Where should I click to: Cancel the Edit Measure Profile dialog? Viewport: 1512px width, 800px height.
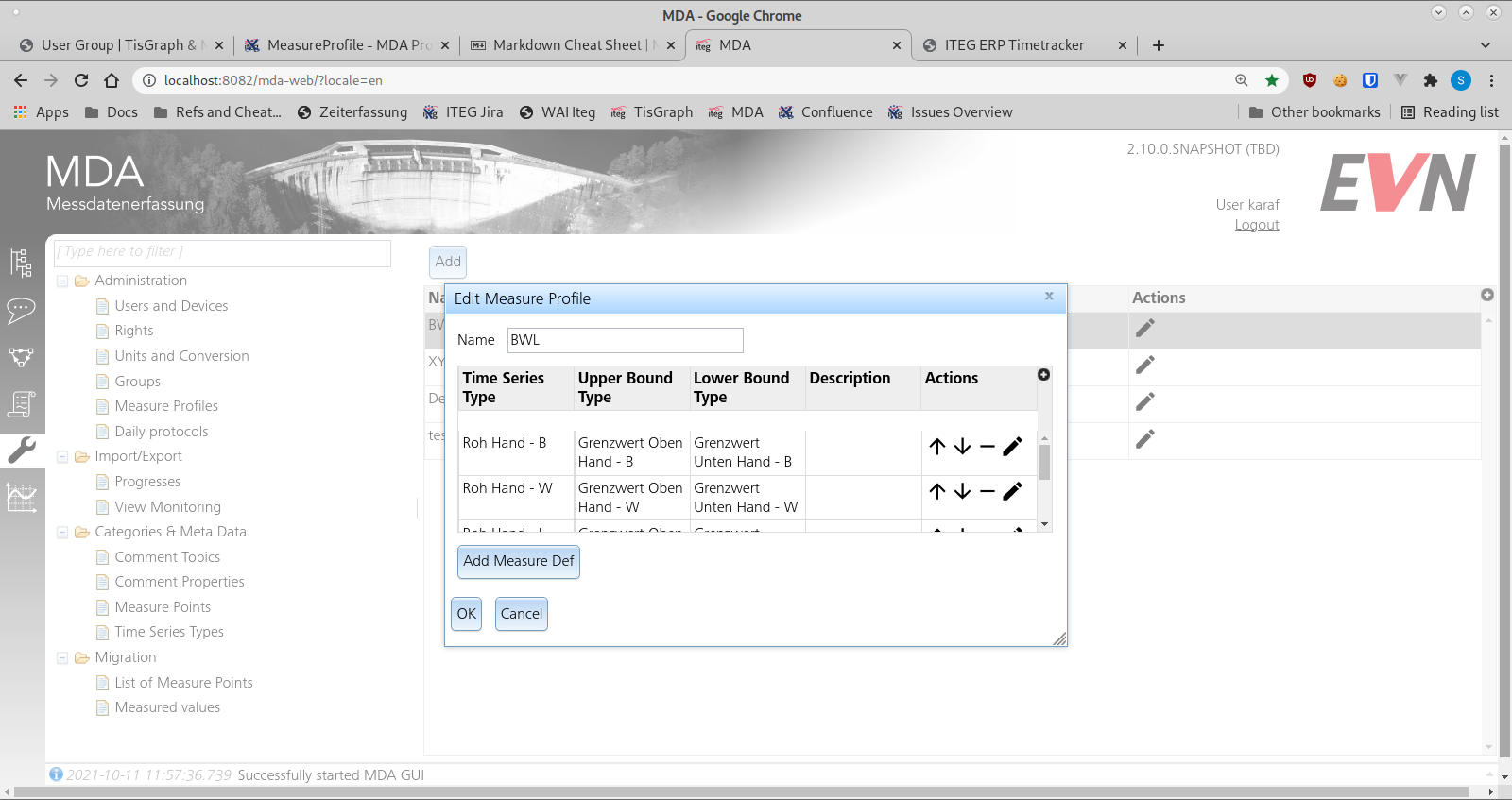coord(522,614)
